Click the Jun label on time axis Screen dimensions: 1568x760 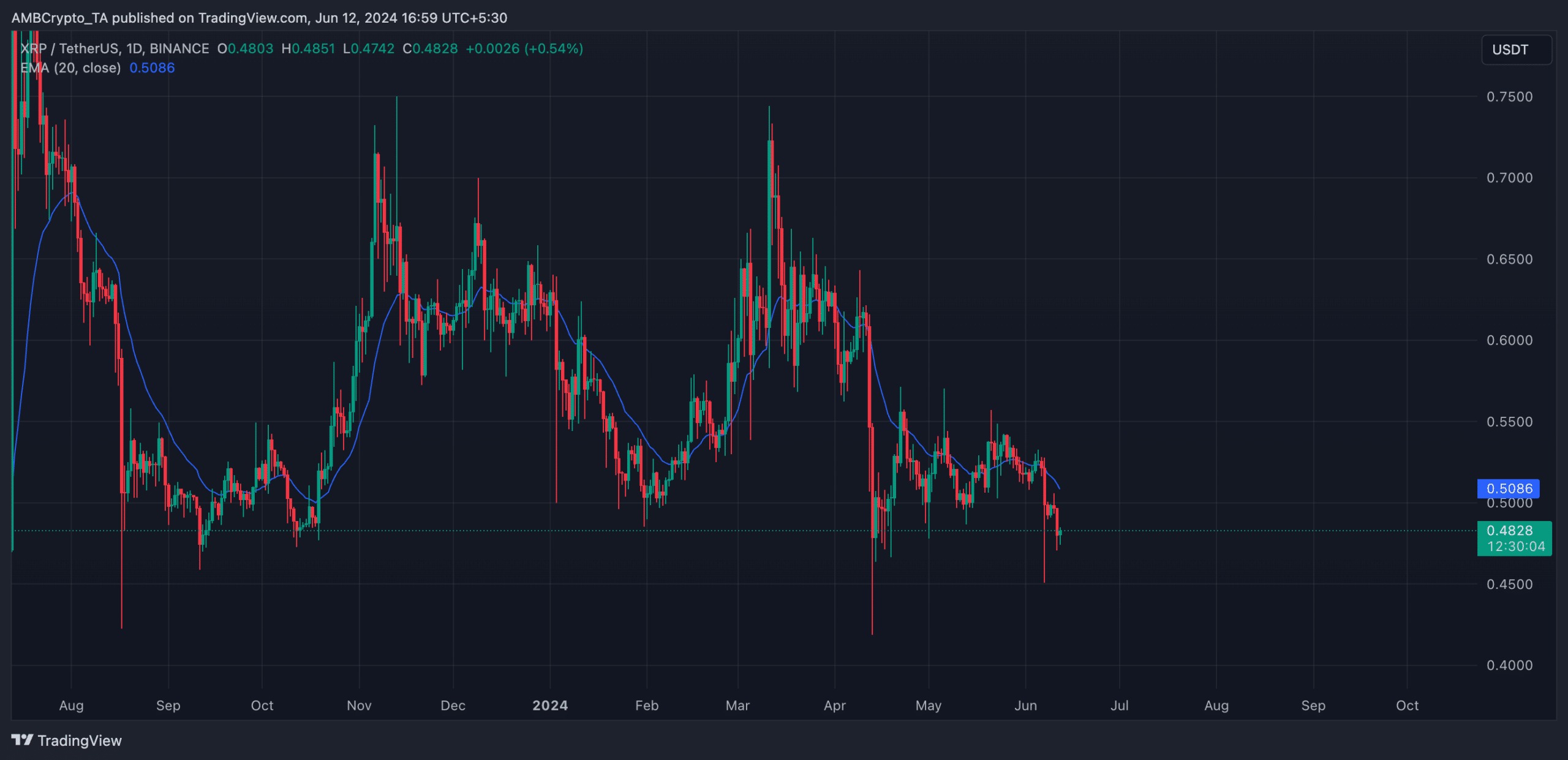point(1025,705)
